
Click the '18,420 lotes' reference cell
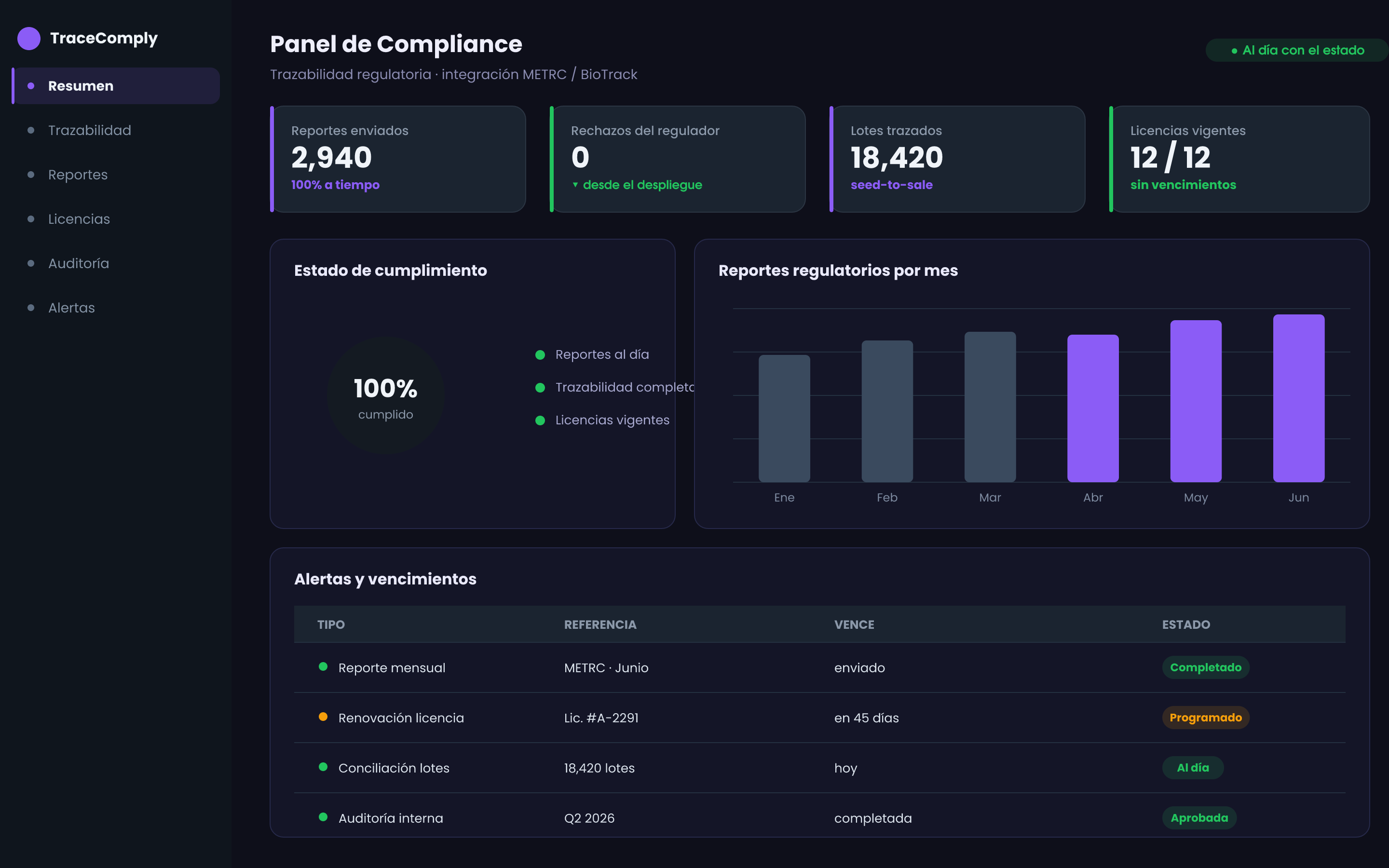point(599,768)
